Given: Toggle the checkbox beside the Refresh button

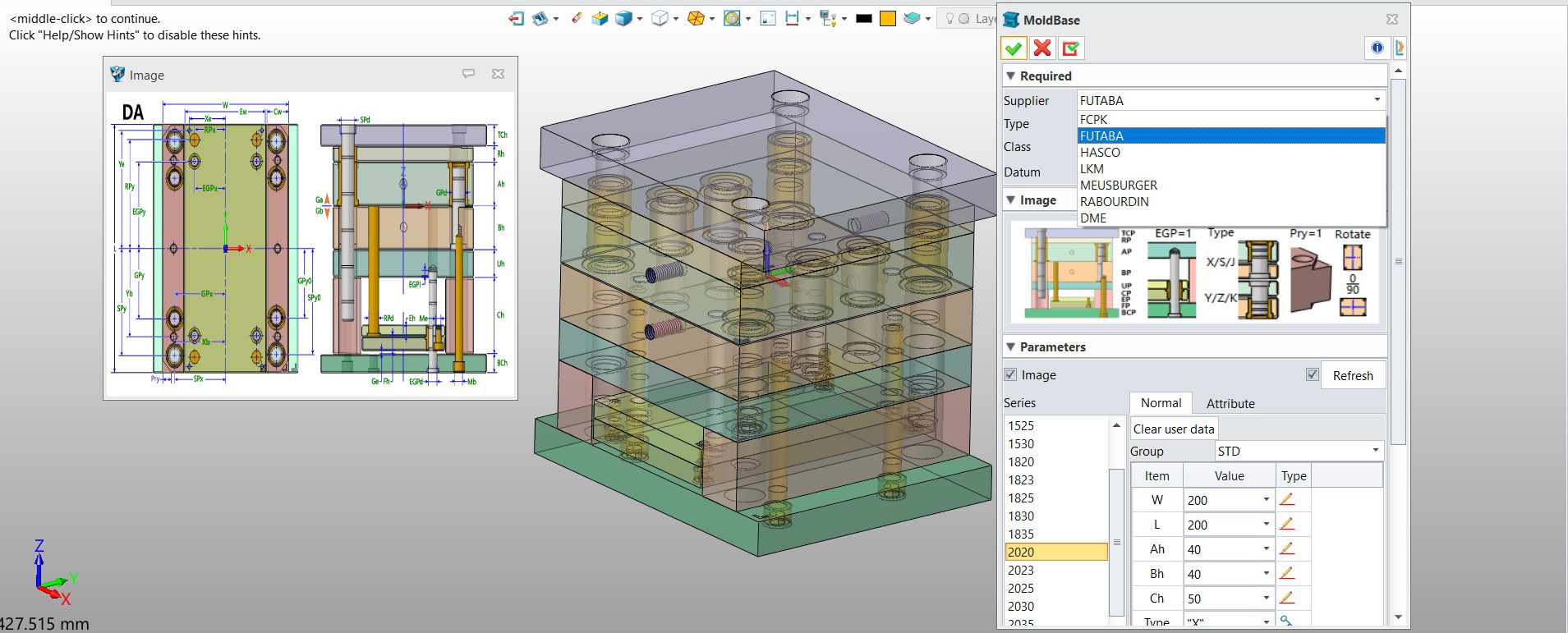Looking at the screenshot, I should (x=1312, y=374).
